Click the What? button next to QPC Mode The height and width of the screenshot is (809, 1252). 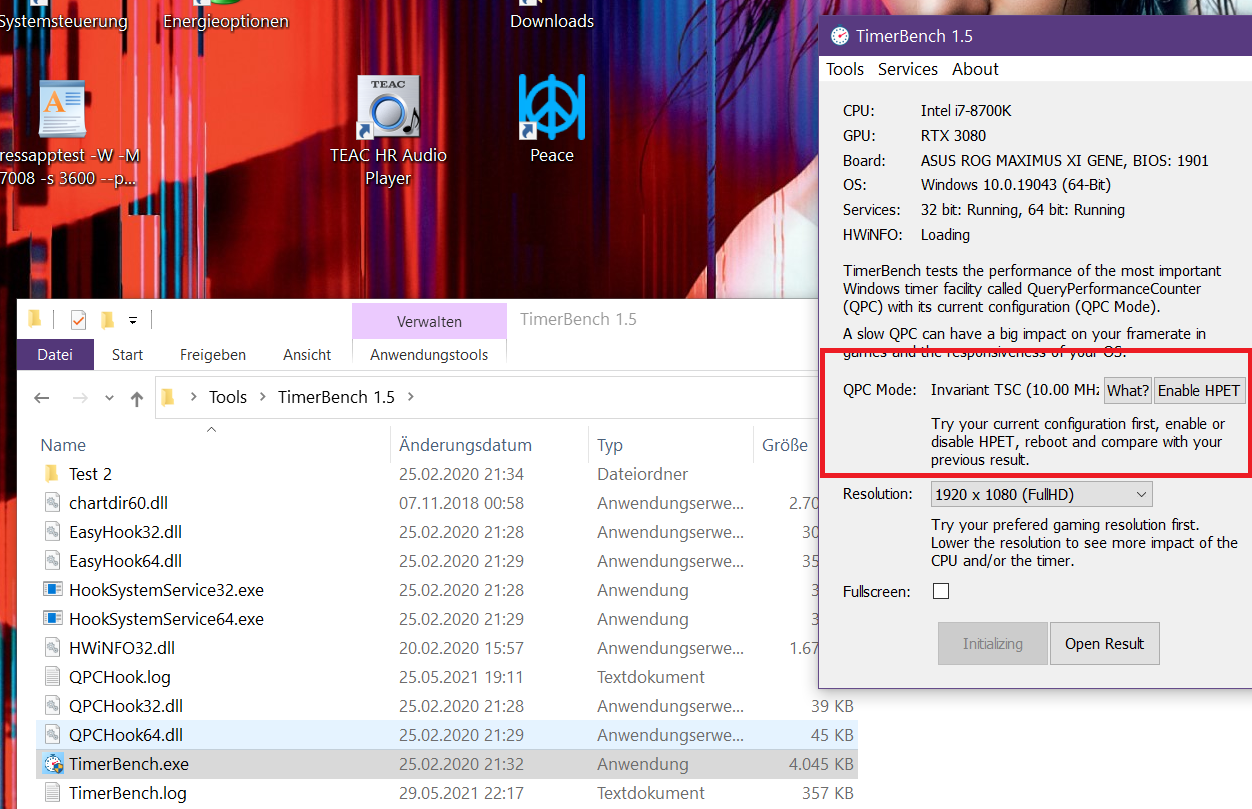pos(1128,390)
